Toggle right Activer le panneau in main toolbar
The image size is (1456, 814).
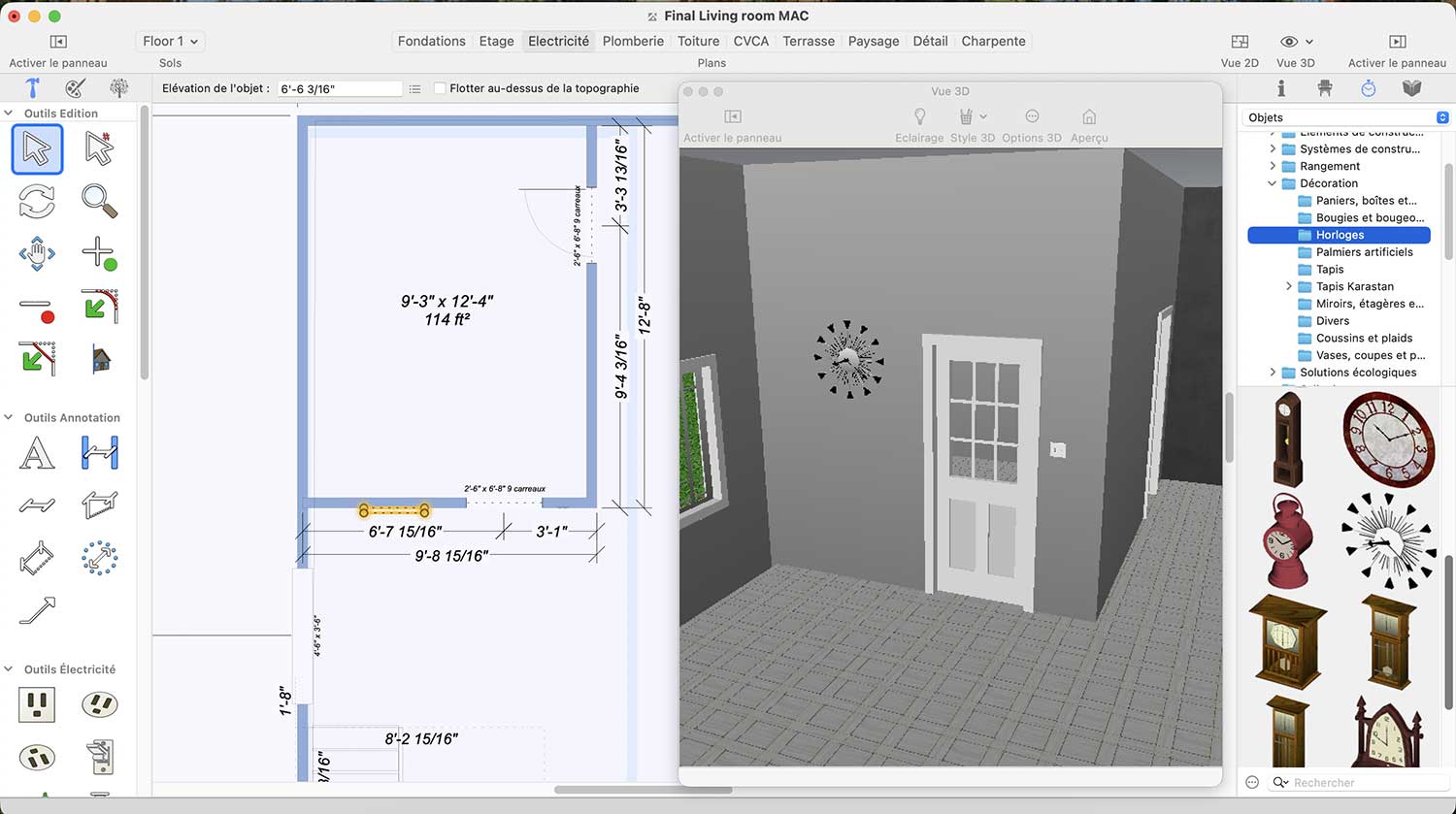click(1398, 42)
